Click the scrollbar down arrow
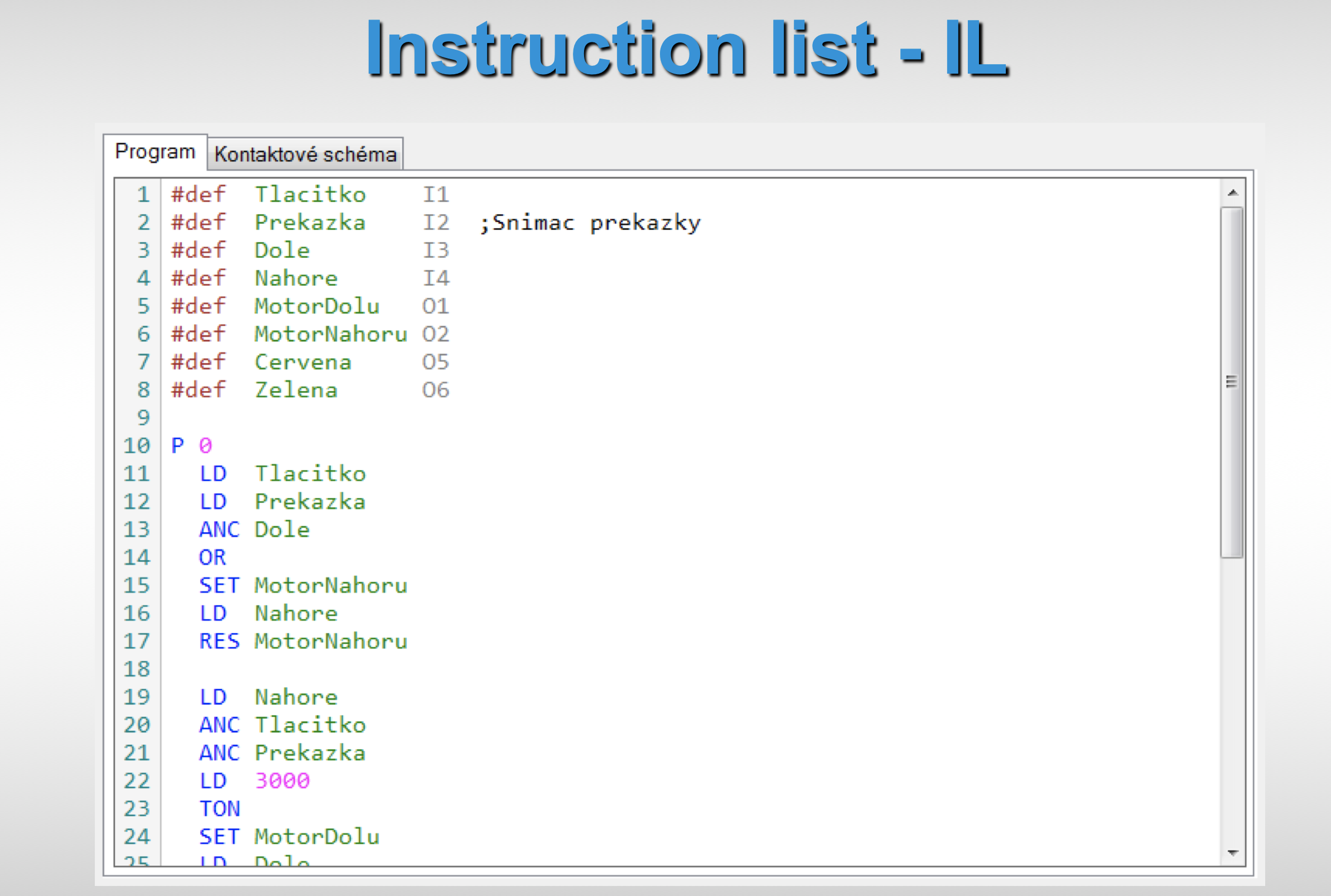Viewport: 1331px width, 896px height. coord(1233,852)
